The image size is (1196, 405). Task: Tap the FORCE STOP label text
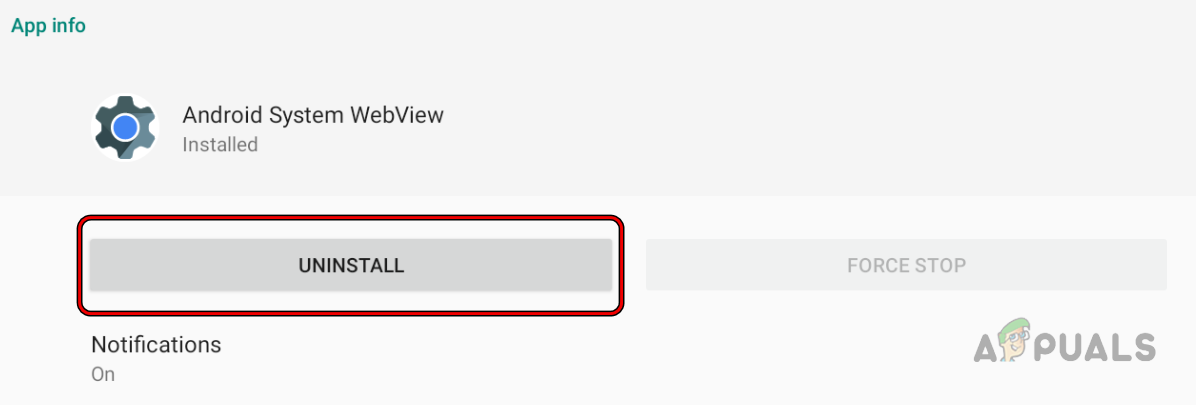click(x=906, y=266)
